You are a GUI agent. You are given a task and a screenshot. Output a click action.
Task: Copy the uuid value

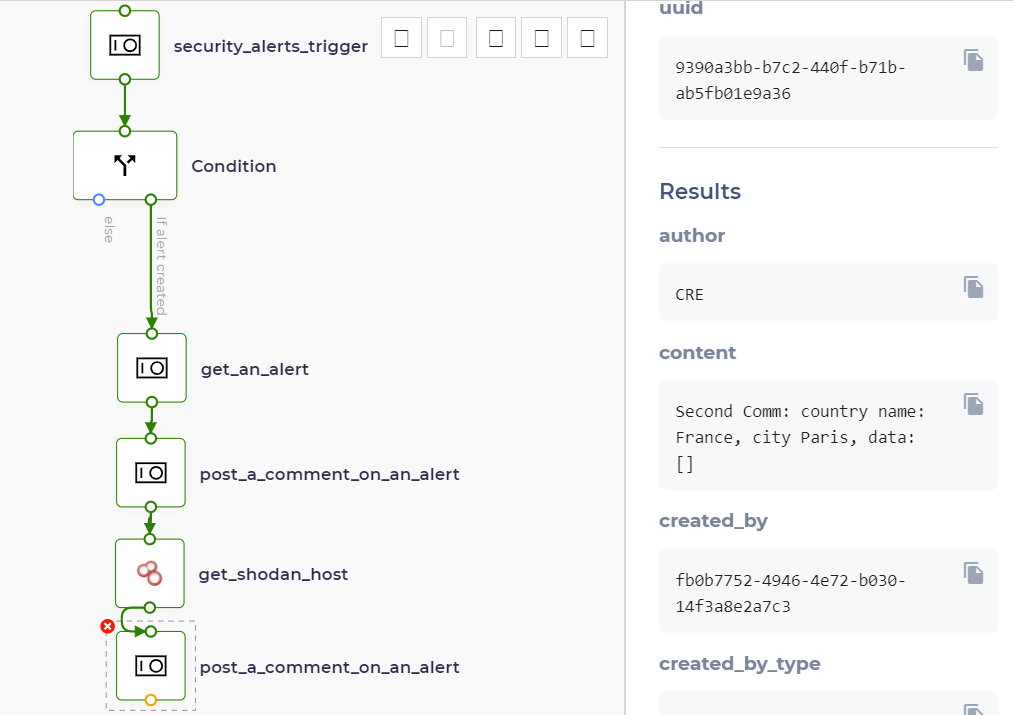pyautogui.click(x=974, y=60)
